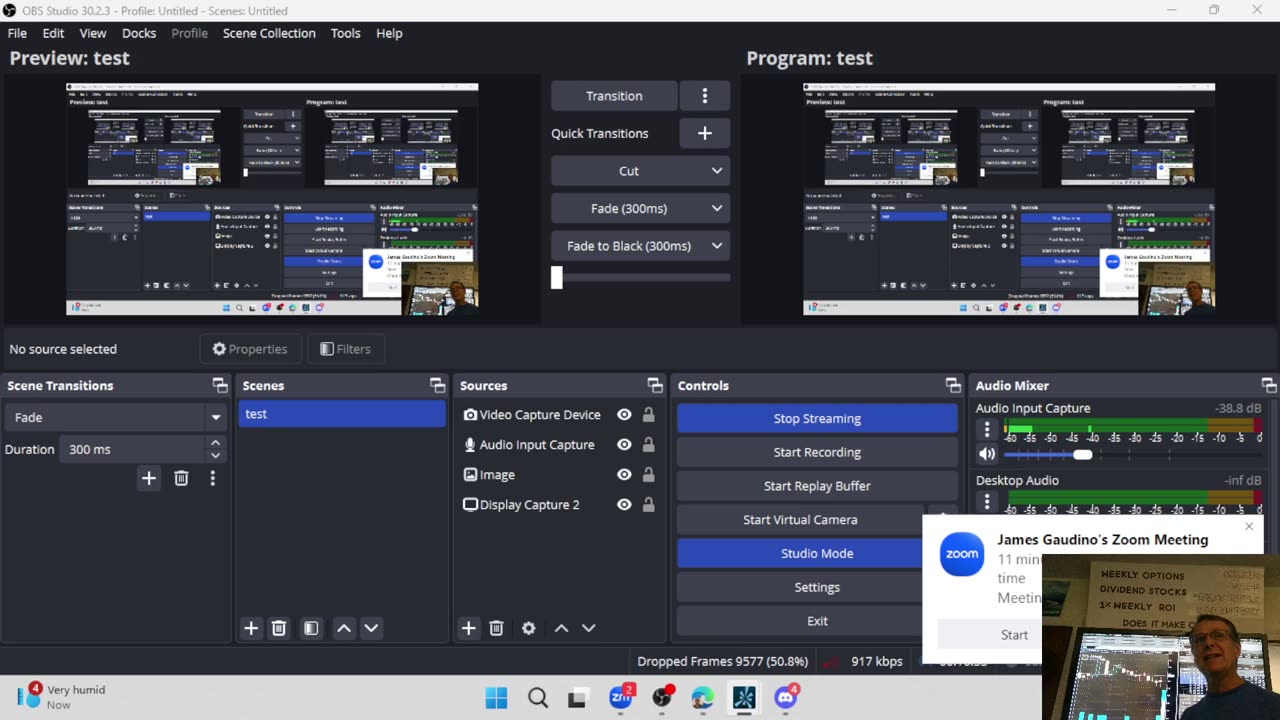
Task: Hide the Image source
Action: (624, 475)
